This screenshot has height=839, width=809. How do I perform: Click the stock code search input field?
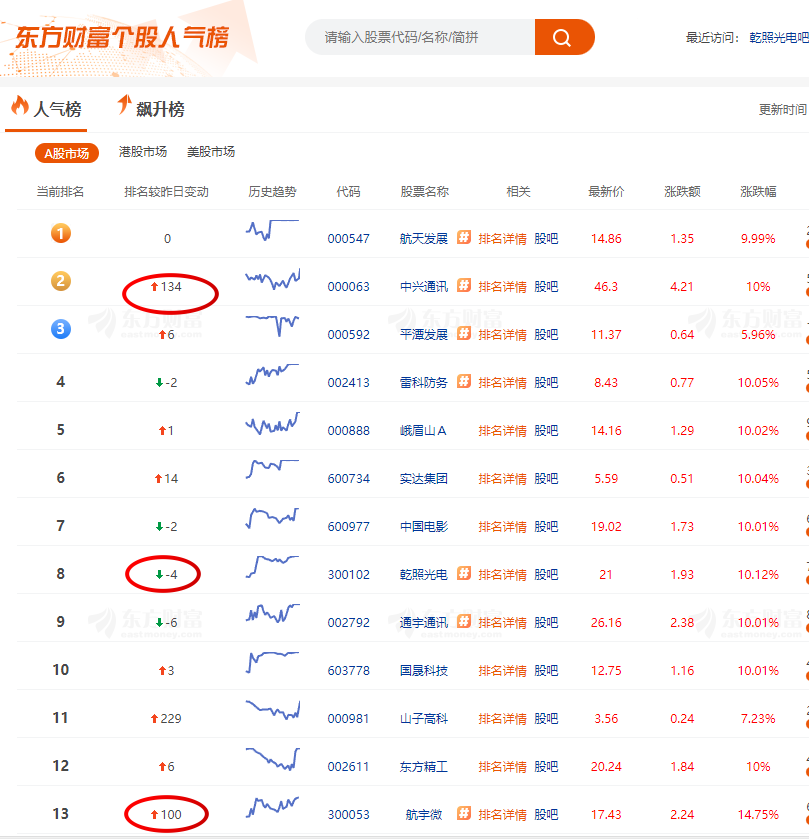[x=420, y=37]
